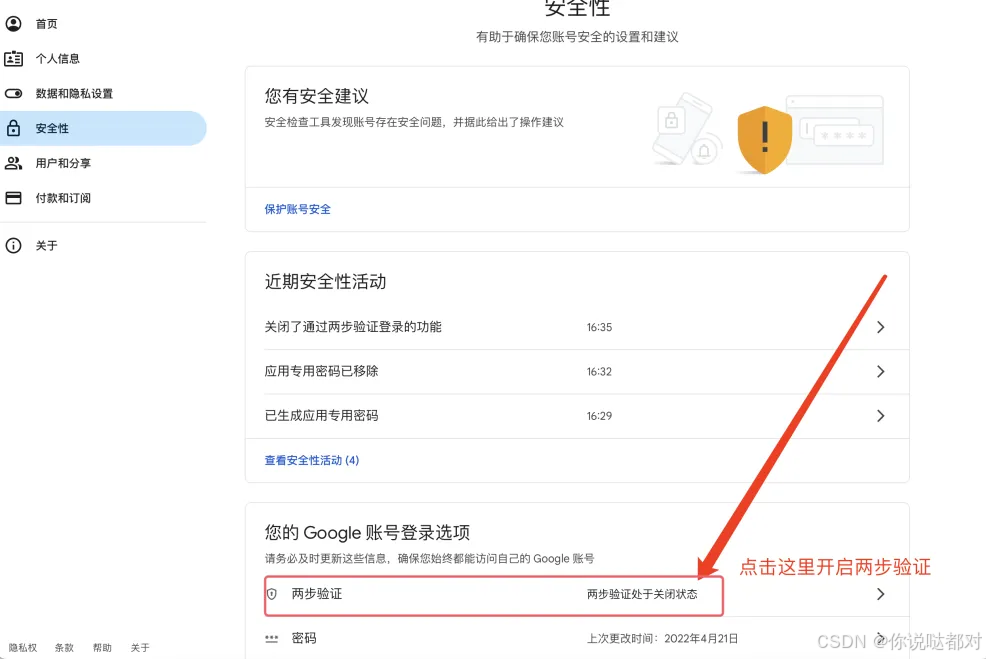The image size is (986, 659).
Task: Click the 付款和订阅 credit card icon
Action: (x=13, y=198)
